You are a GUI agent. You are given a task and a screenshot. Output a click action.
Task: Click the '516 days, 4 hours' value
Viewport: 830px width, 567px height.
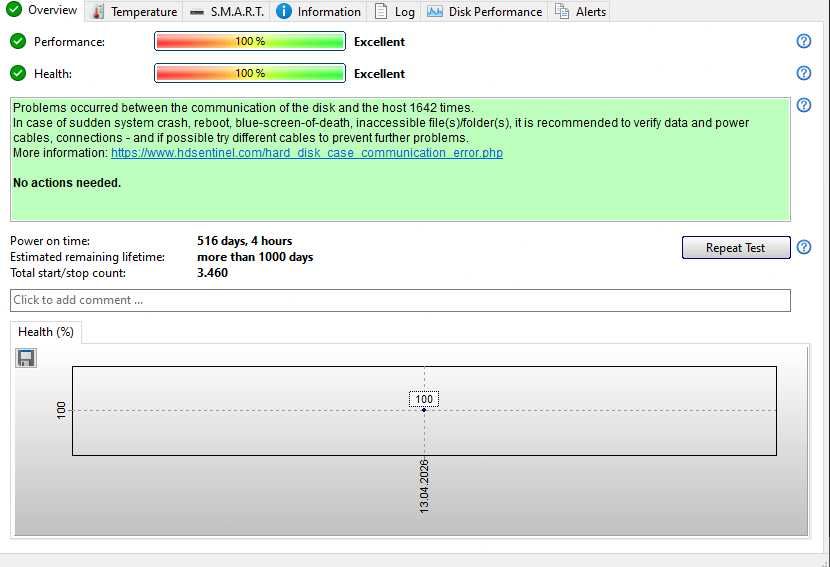(x=245, y=241)
